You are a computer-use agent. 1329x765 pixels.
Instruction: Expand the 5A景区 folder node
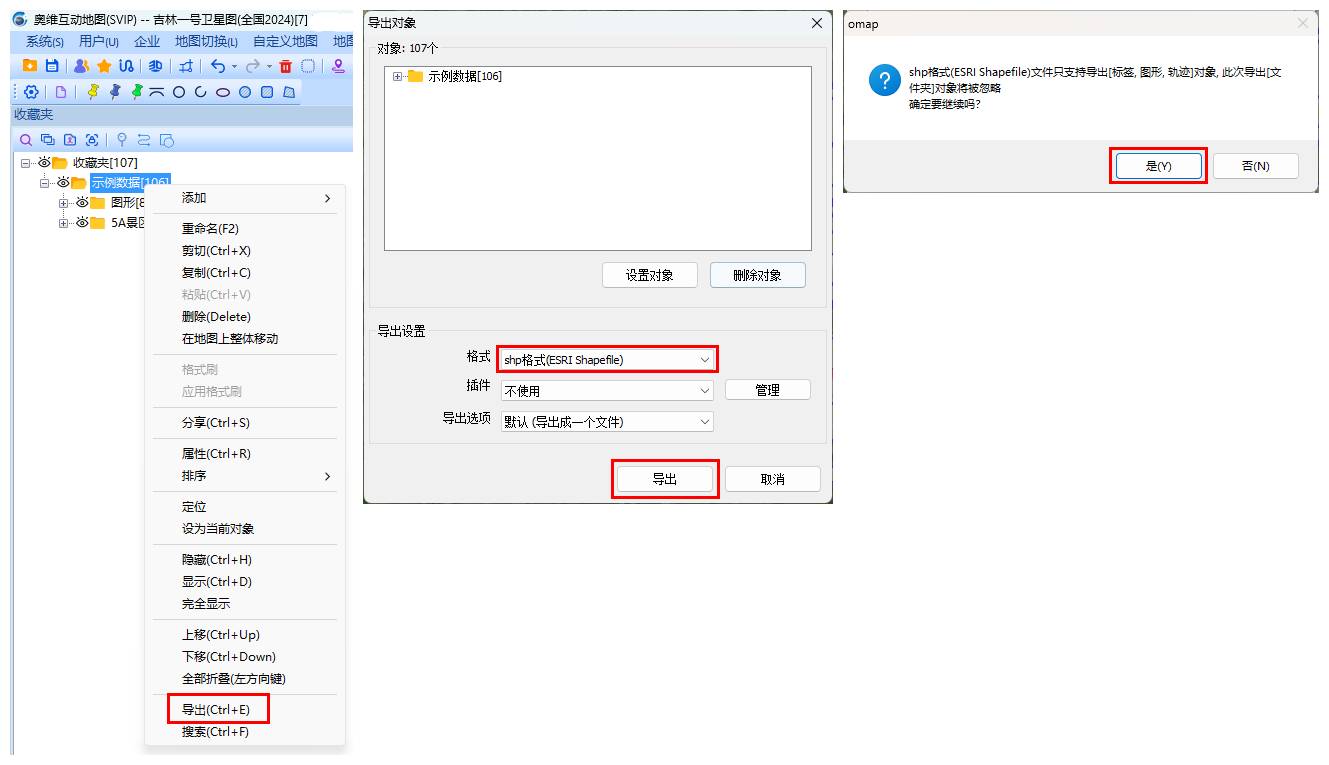point(64,223)
